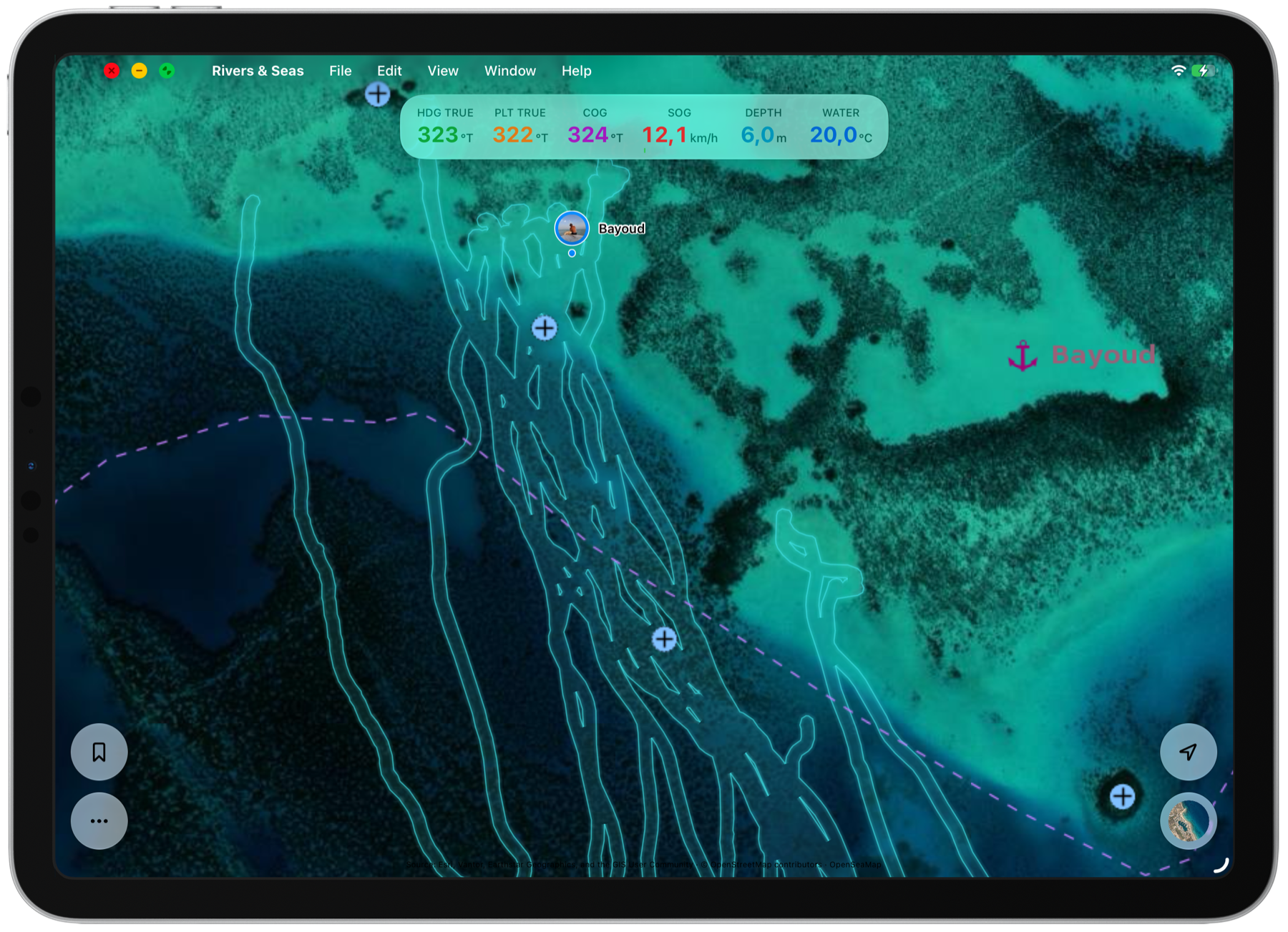Click the COG 324 reading
Screen dimensions: 1288x932
[x=595, y=127]
